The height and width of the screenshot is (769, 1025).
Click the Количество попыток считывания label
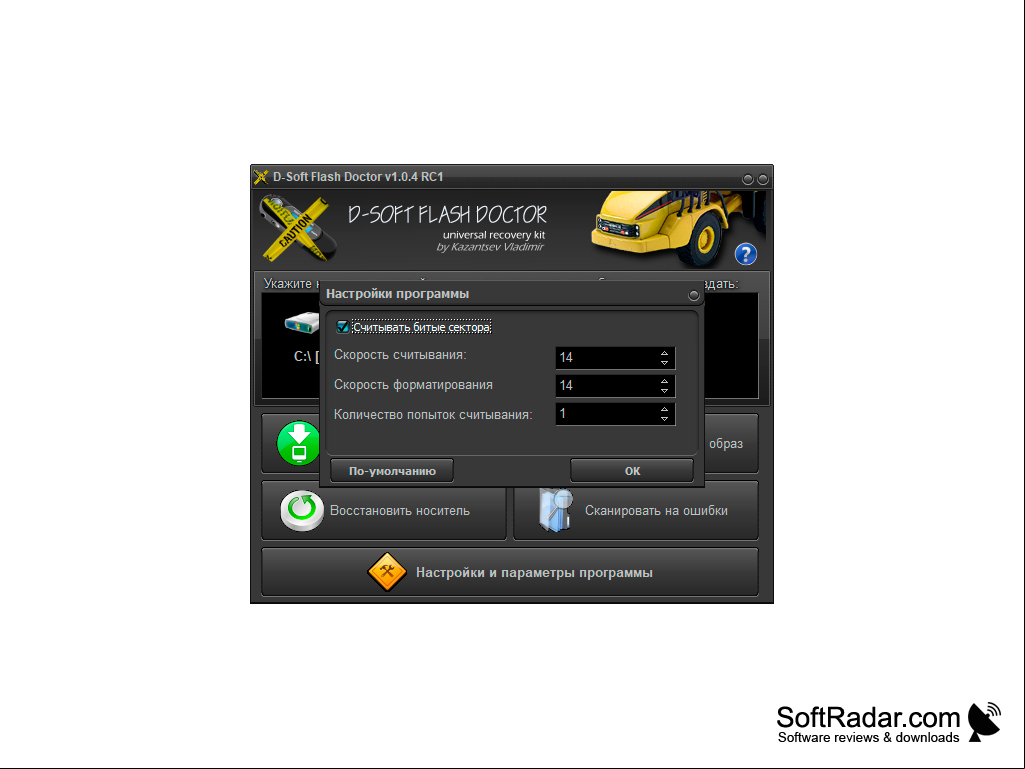tap(433, 415)
